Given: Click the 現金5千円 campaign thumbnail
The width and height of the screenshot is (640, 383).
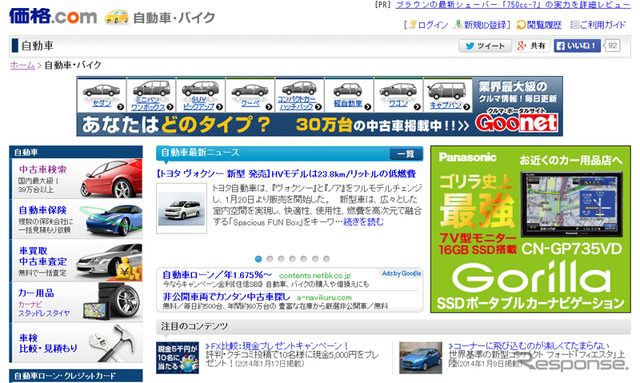Looking at the screenshot, I should (178, 358).
